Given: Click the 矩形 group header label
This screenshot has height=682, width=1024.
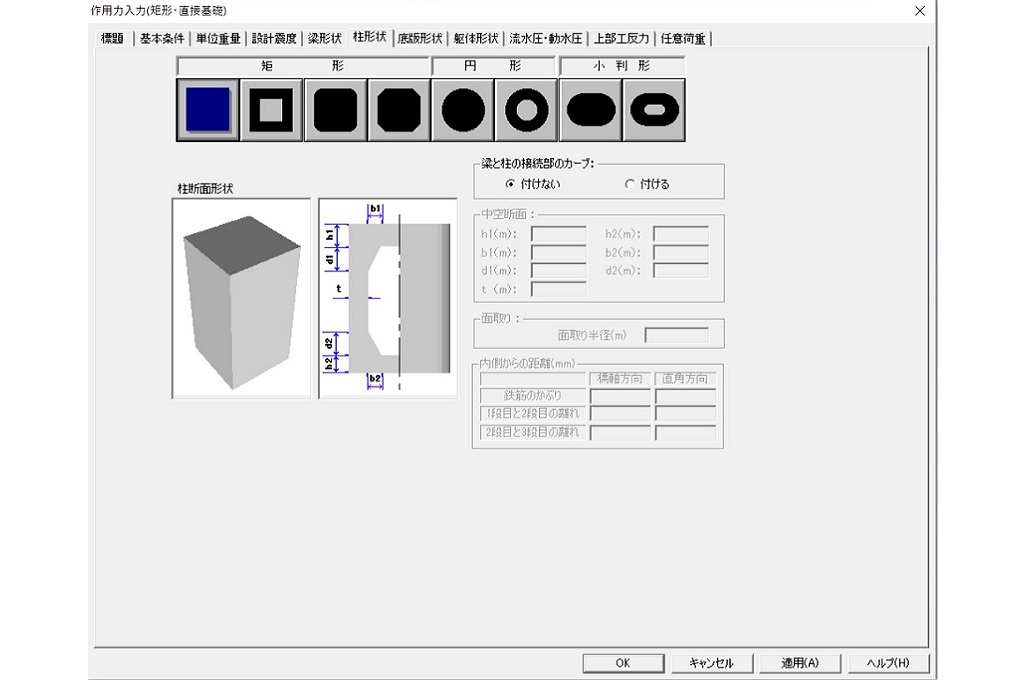Looking at the screenshot, I should coord(303,66).
